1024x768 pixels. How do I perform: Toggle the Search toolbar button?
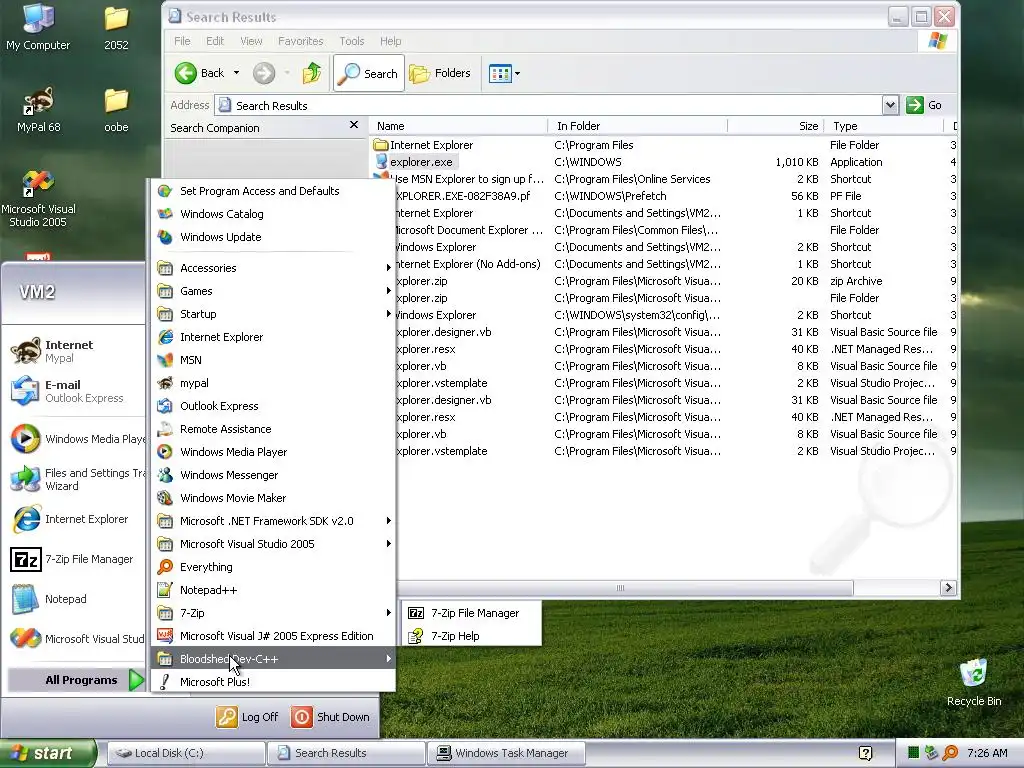click(369, 73)
